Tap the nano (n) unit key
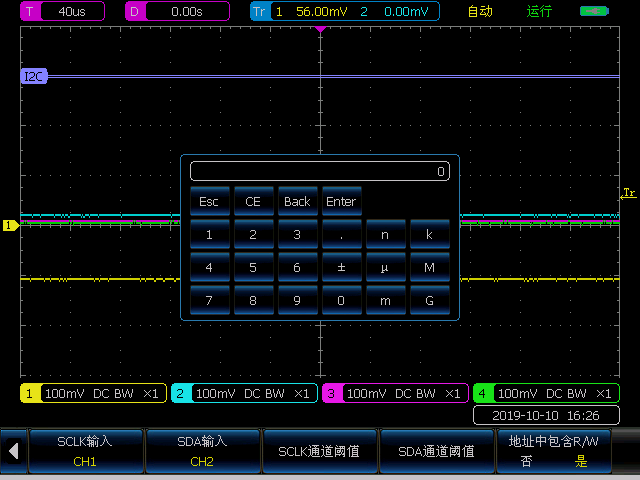This screenshot has height=480, width=640. [x=385, y=235]
